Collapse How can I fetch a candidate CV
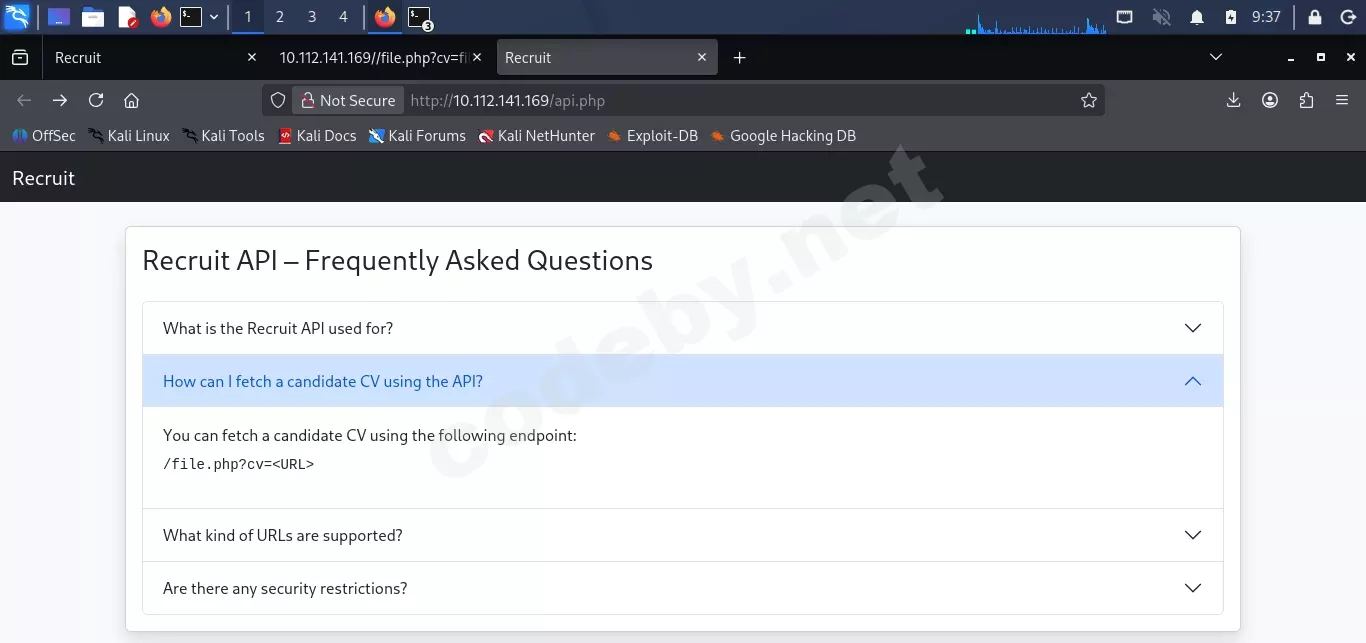The height and width of the screenshot is (643, 1366). pyautogui.click(x=683, y=381)
